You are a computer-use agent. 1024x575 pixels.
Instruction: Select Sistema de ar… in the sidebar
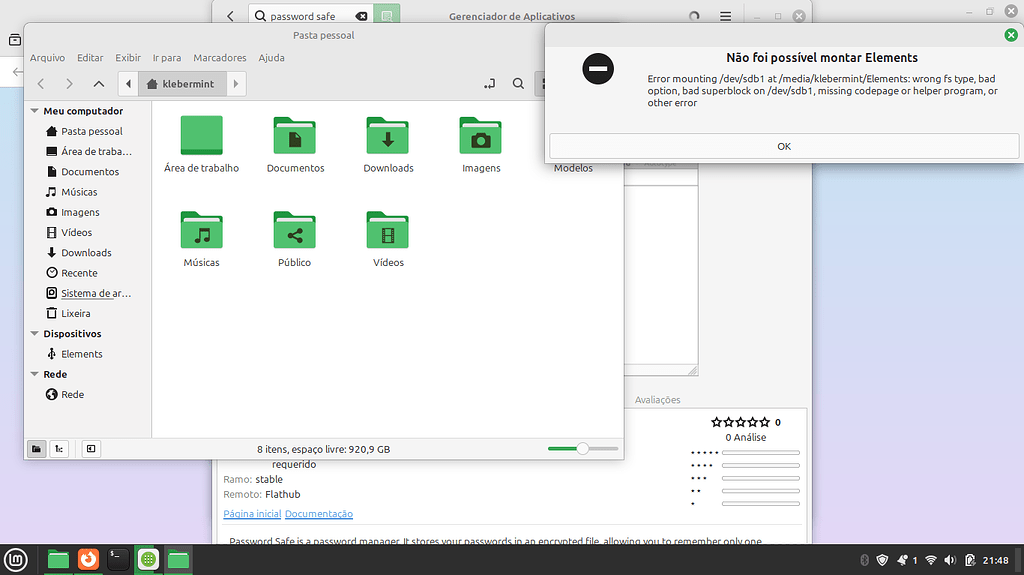point(88,293)
